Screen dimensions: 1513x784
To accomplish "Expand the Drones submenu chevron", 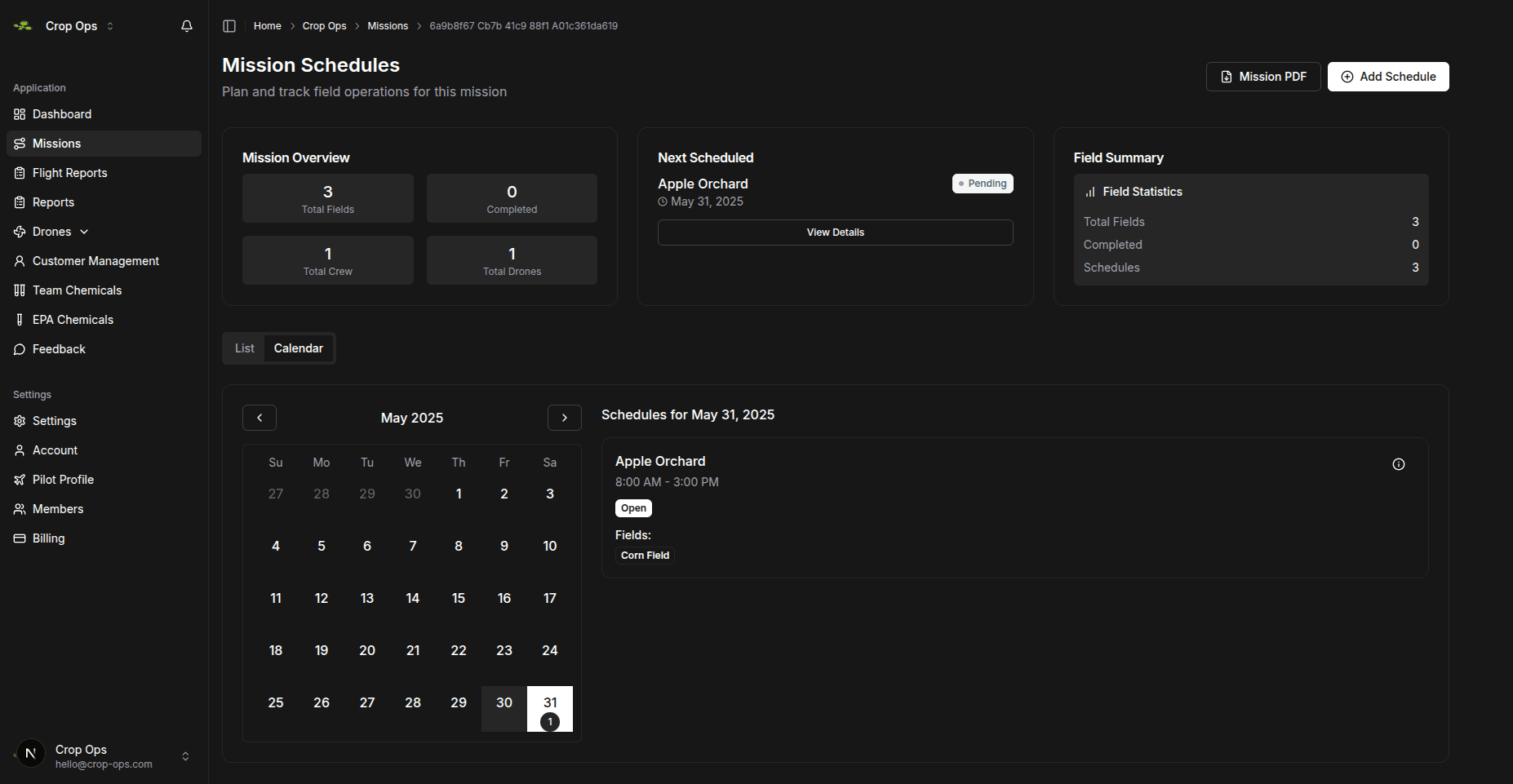I will 84,232.
